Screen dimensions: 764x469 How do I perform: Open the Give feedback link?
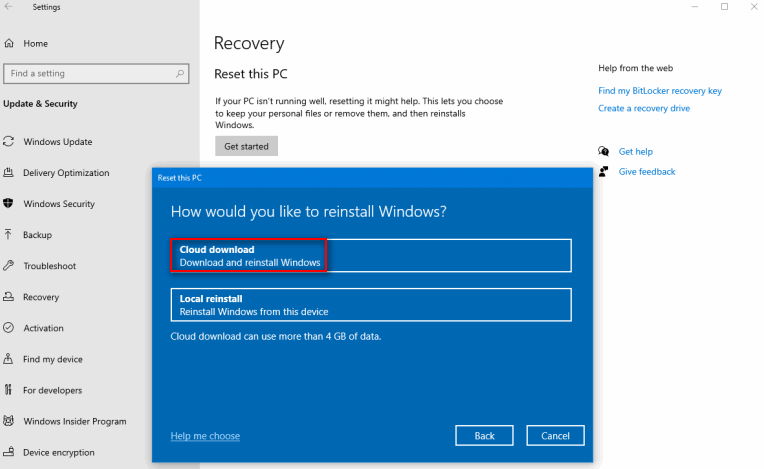pyautogui.click(x=647, y=171)
